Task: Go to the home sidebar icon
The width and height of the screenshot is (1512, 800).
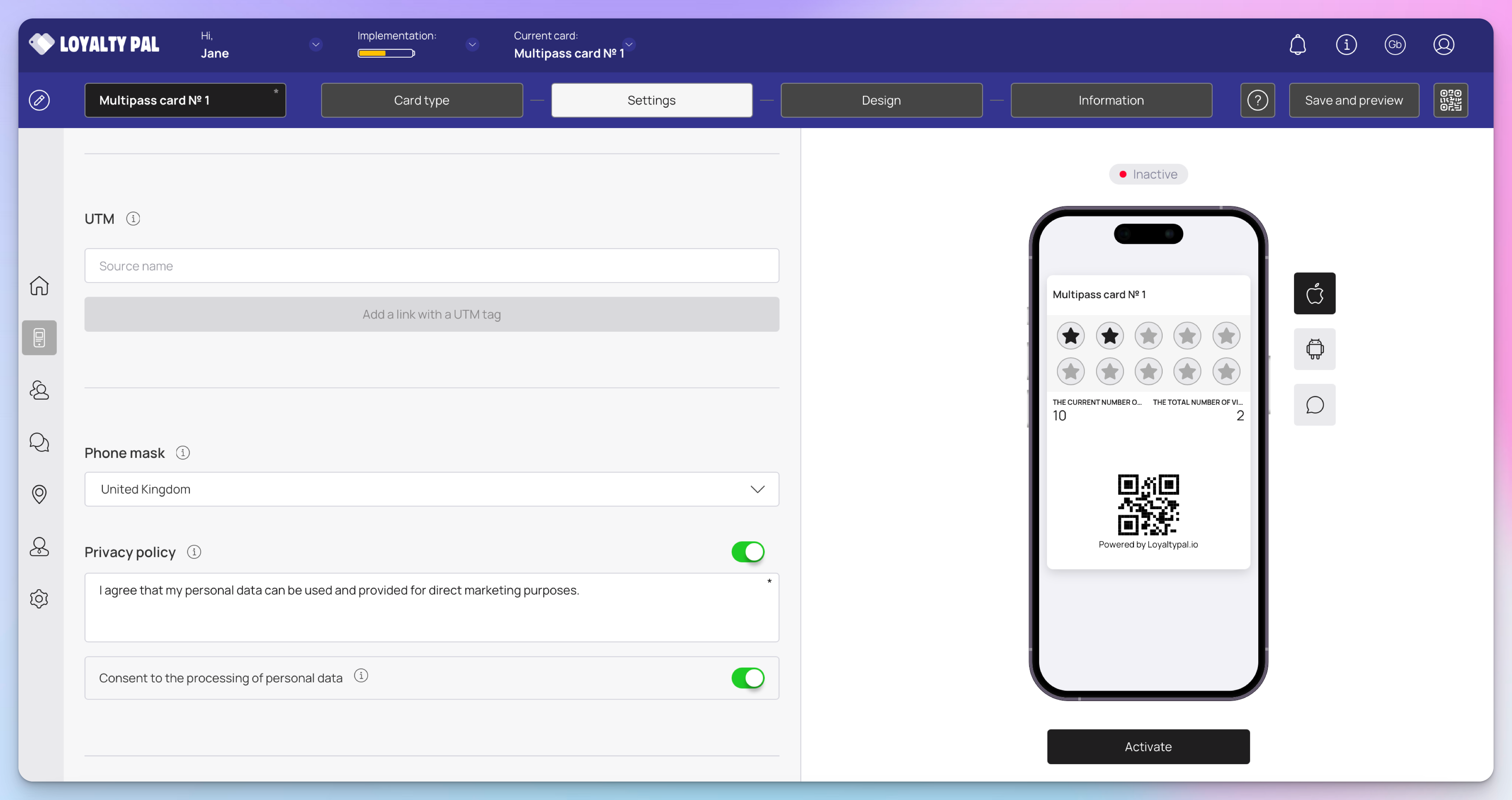Action: tap(39, 286)
